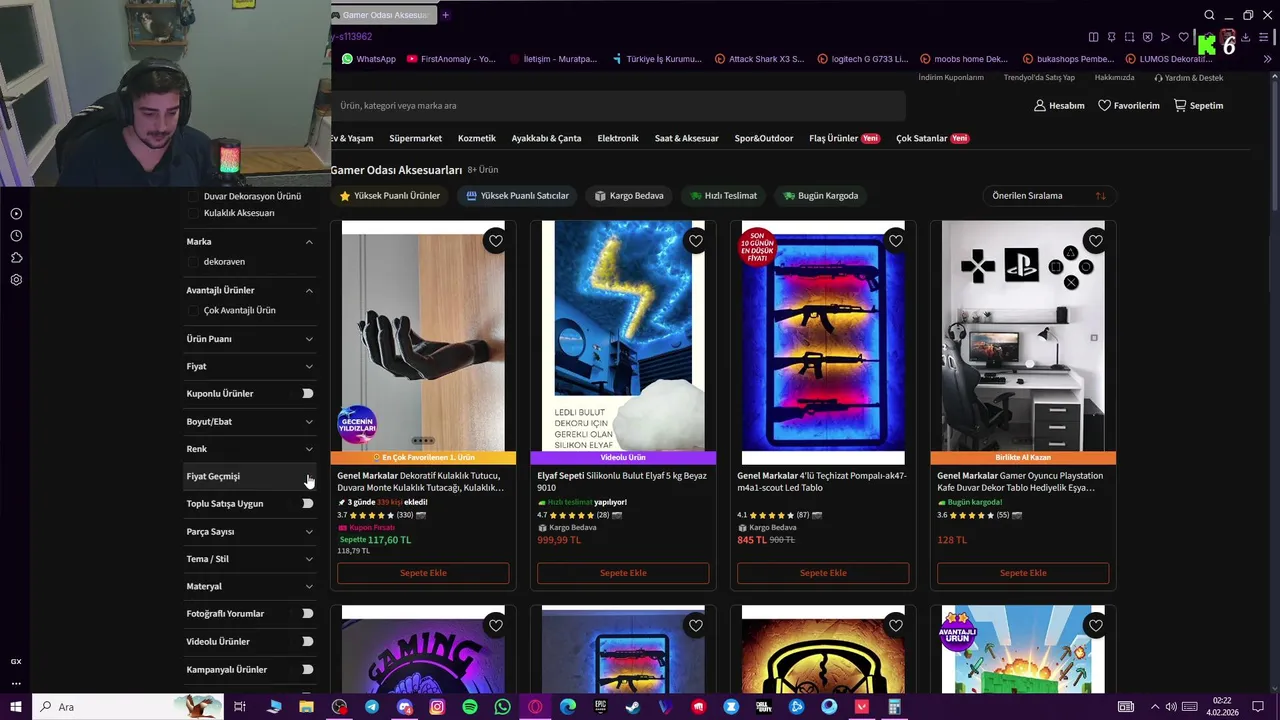Filter by Kargo Bedava chip

click(629, 196)
